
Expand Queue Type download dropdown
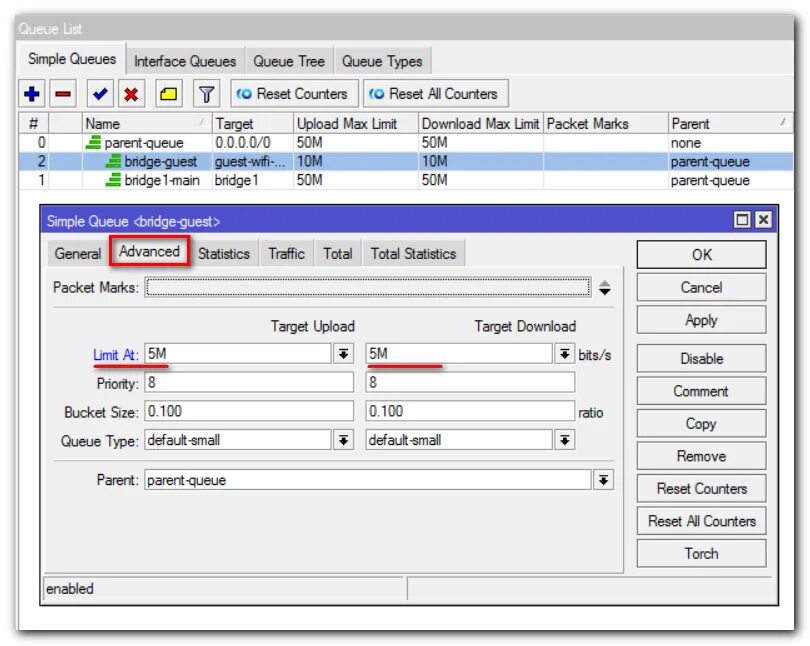(565, 440)
